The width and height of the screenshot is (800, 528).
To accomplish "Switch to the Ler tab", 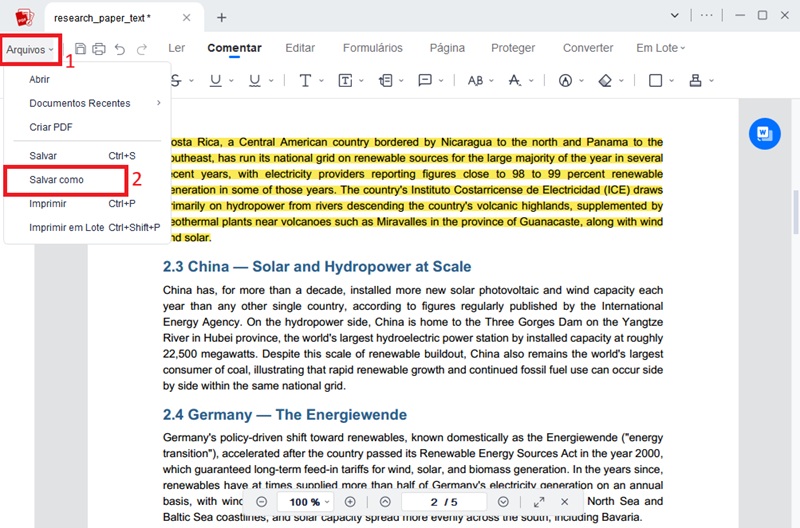I will [x=177, y=48].
